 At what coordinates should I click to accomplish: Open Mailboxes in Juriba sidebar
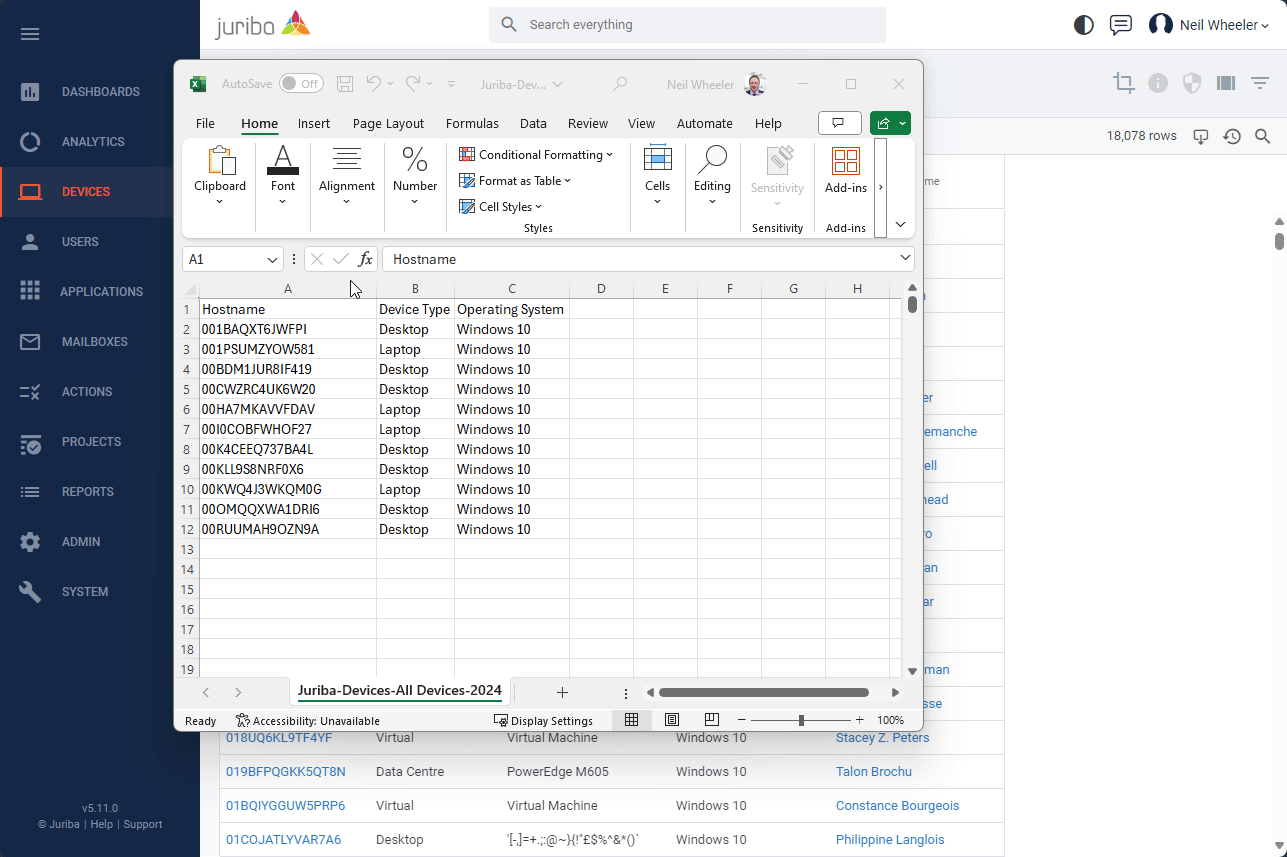100,342
